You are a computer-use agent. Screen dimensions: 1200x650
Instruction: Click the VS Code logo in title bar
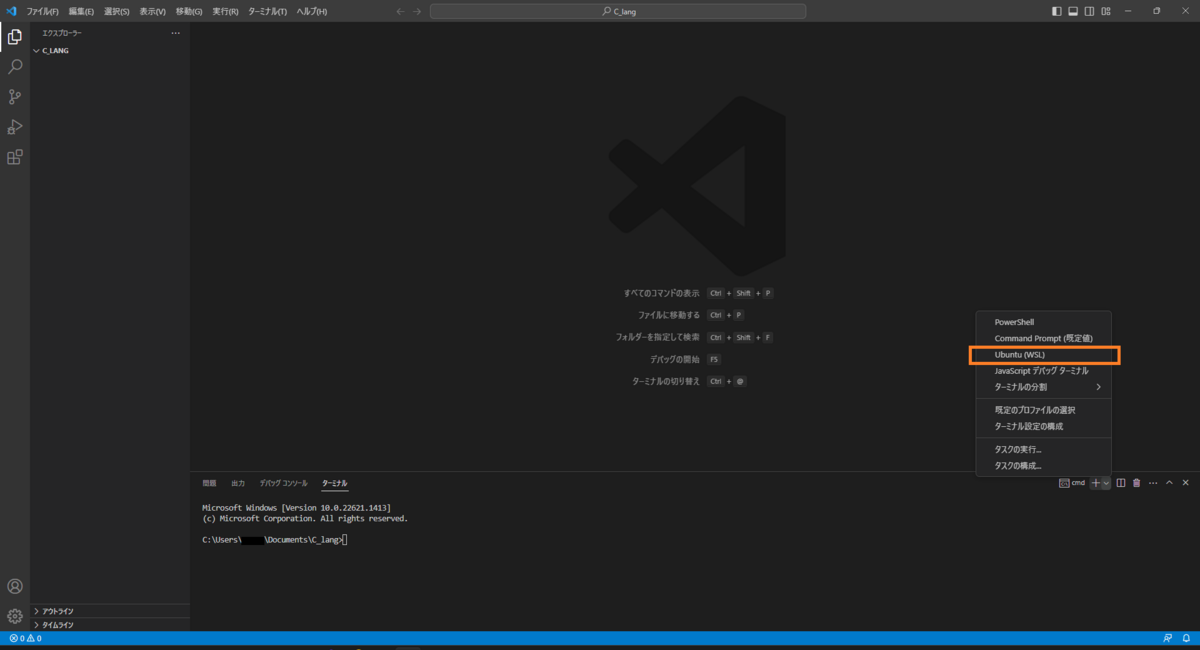(11, 11)
